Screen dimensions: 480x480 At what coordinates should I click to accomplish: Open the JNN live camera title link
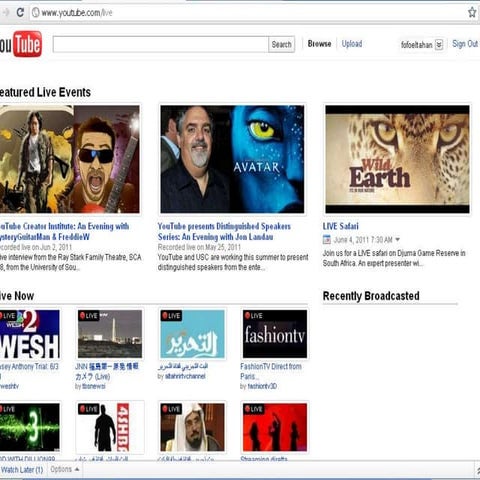tap(107, 371)
